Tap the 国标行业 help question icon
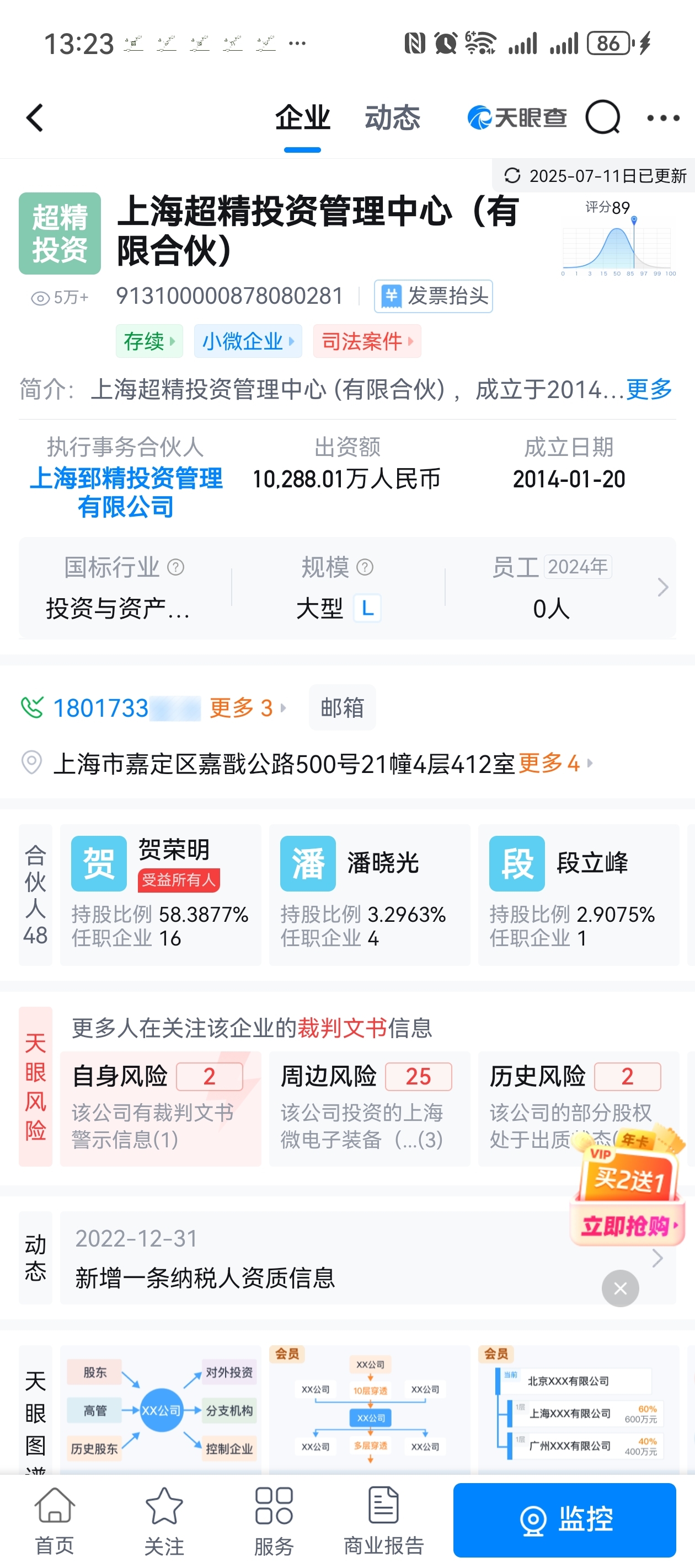Screen dimensions: 695x1568 click(175, 567)
